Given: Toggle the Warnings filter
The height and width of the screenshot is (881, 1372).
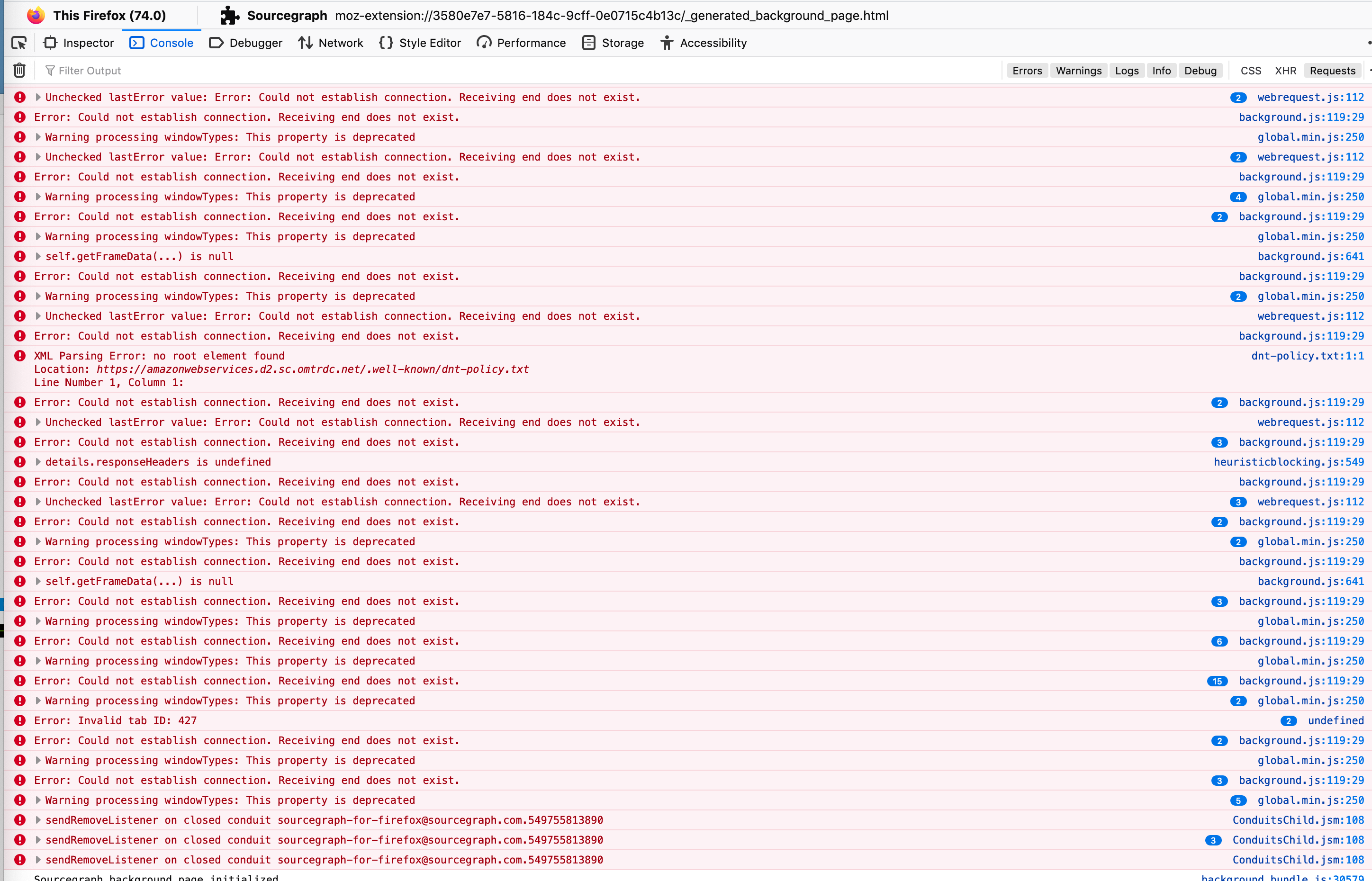Looking at the screenshot, I should pyautogui.click(x=1078, y=71).
